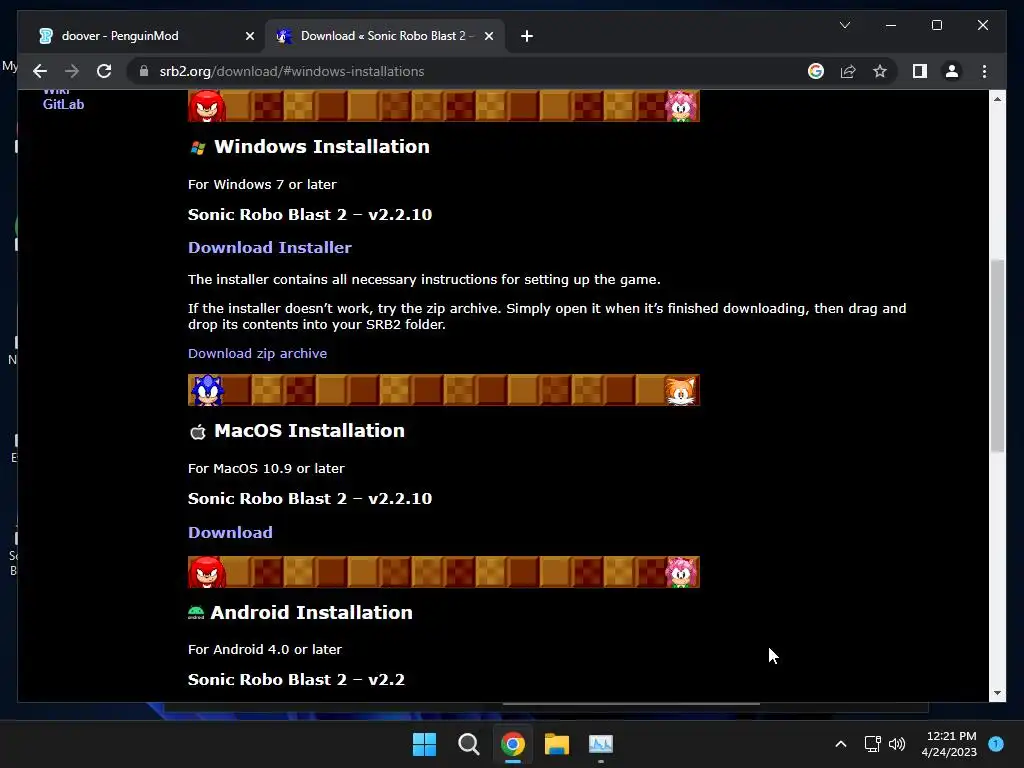Viewport: 1024px width, 768px height.
Task: Click the Tails face on divider banner
Action: pyautogui.click(x=680, y=390)
